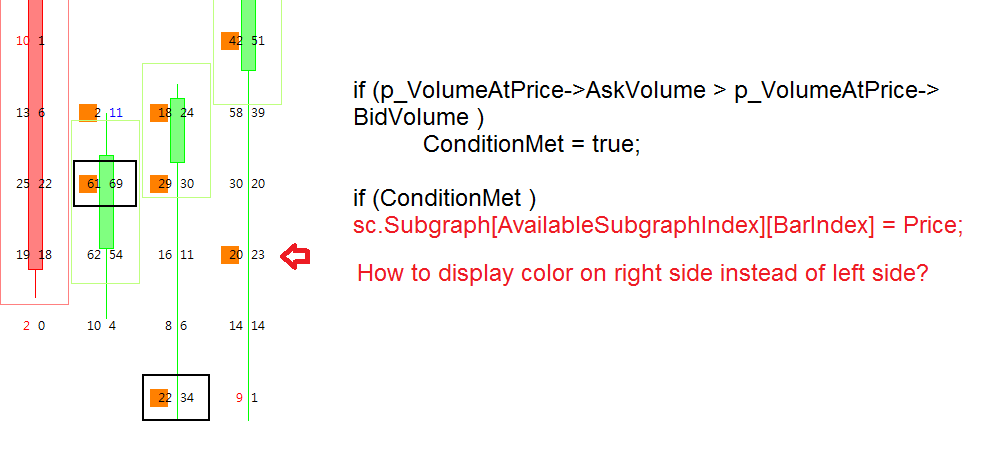Click the red question about display color
The width and height of the screenshot is (988, 467).
pyautogui.click(x=643, y=273)
